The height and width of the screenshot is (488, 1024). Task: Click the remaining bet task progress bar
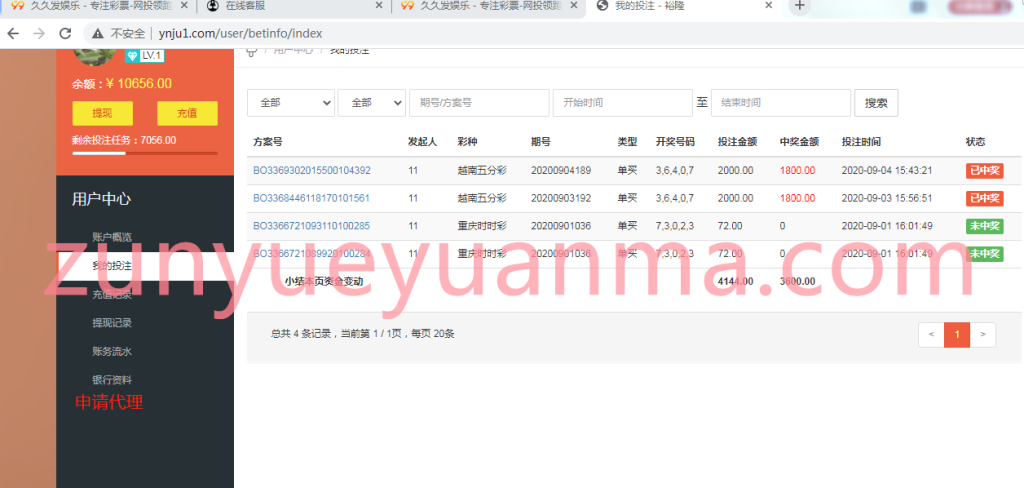pos(145,154)
